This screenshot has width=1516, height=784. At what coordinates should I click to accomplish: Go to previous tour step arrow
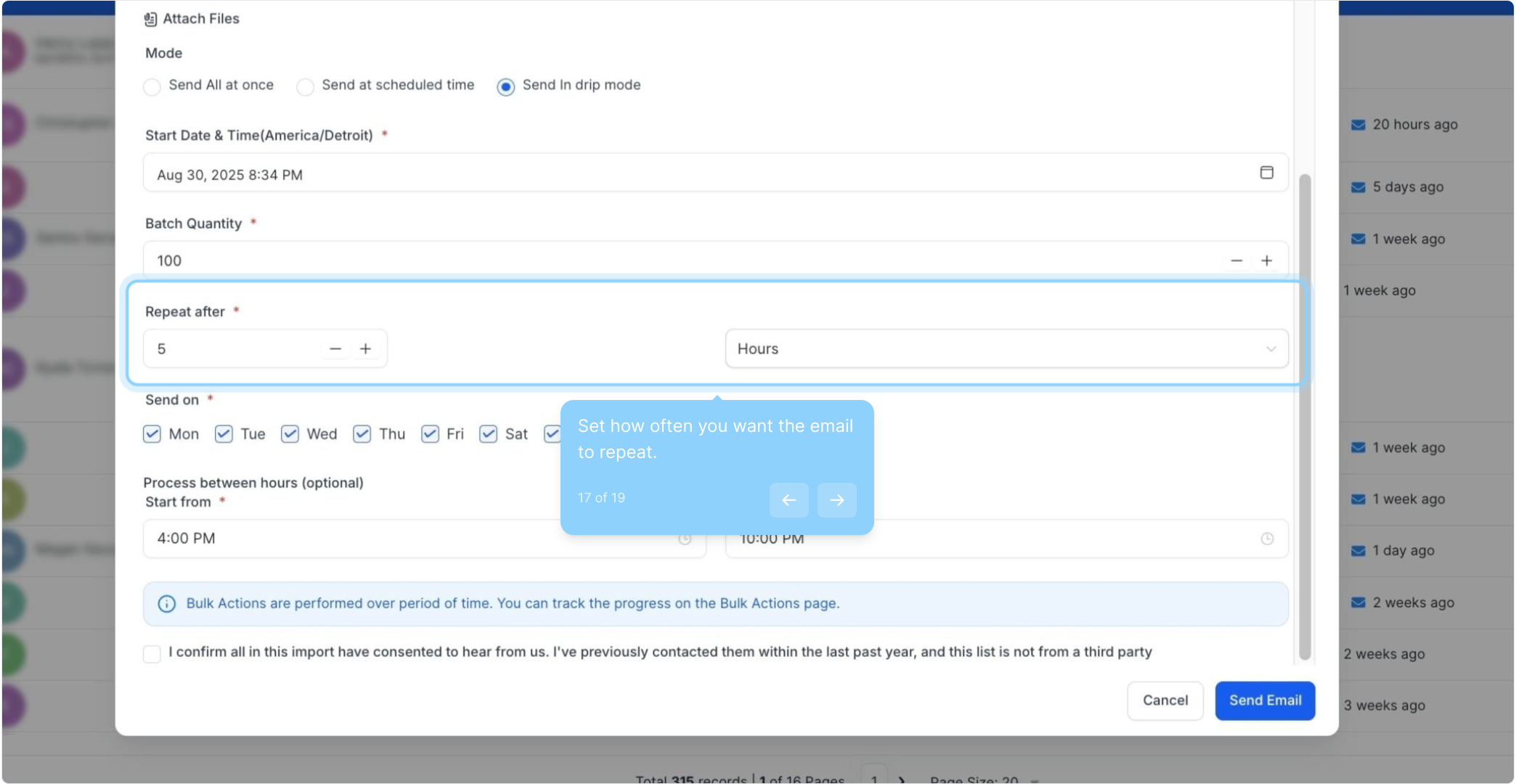click(788, 500)
